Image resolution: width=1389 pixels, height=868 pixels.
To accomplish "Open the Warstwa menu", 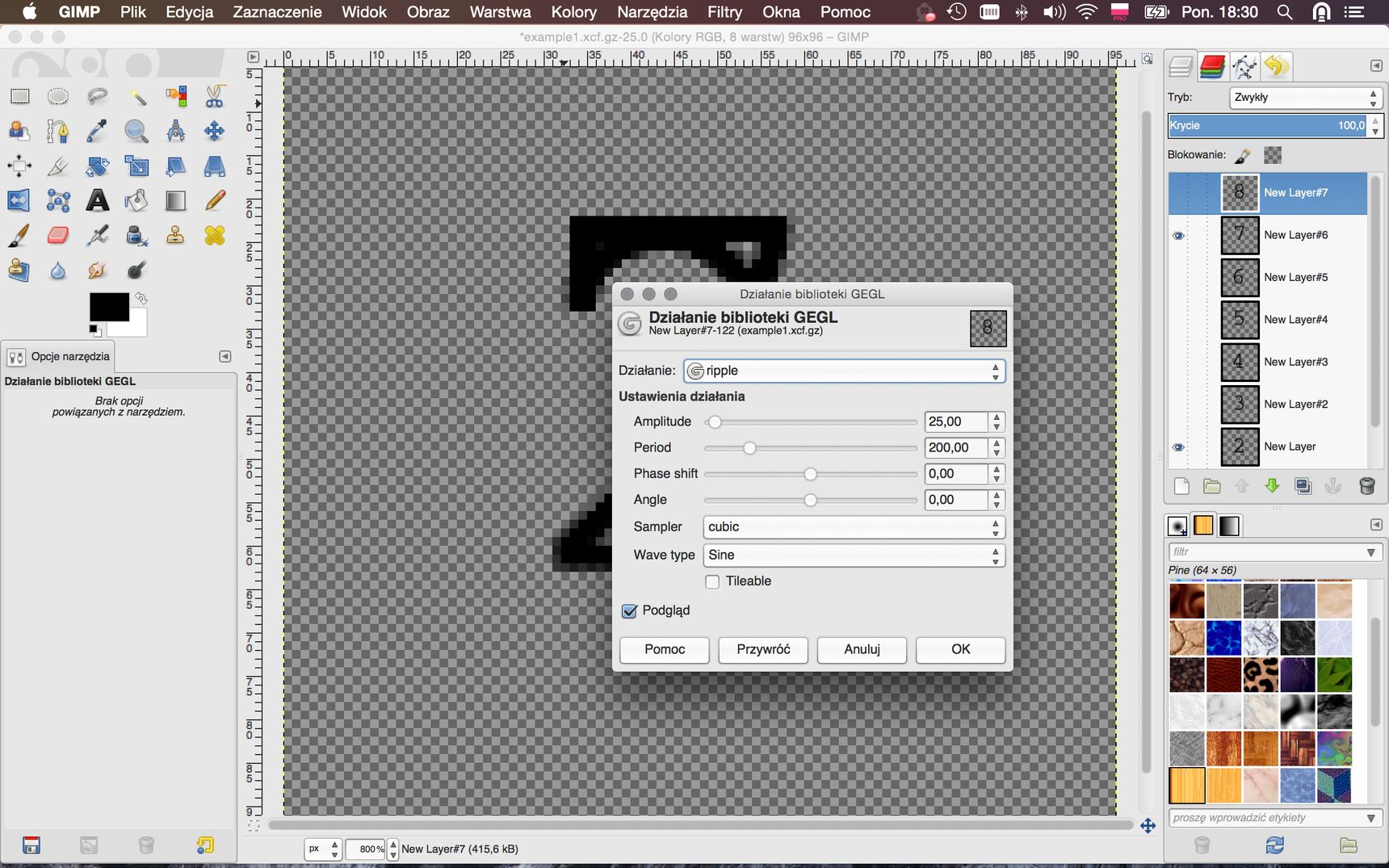I will 500,12.
